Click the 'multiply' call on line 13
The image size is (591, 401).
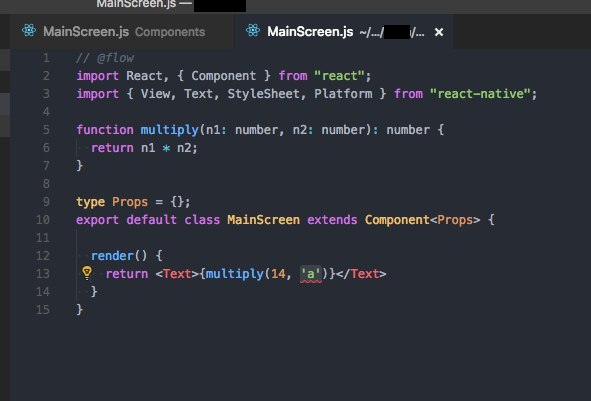(234, 274)
